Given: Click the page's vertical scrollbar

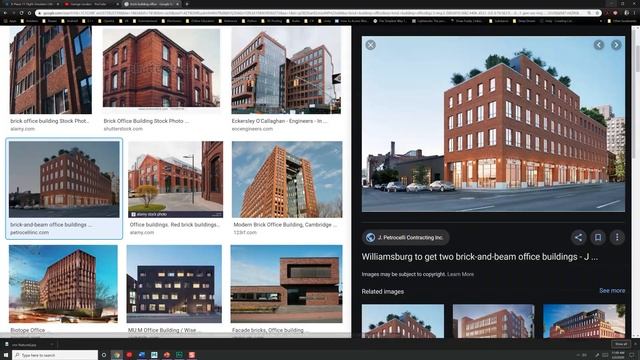Looking at the screenshot, I should (636, 182).
